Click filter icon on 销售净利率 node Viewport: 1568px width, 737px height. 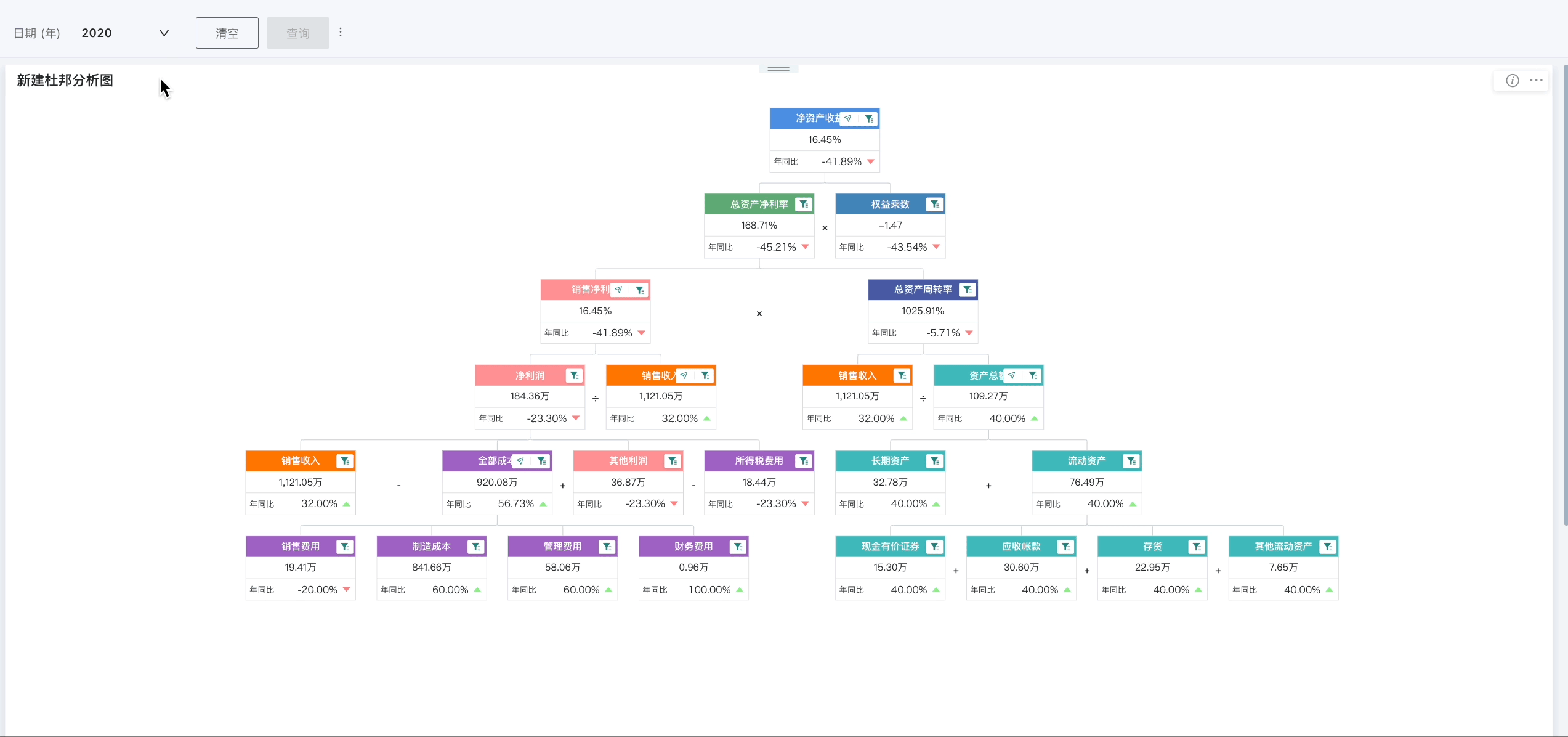[640, 290]
